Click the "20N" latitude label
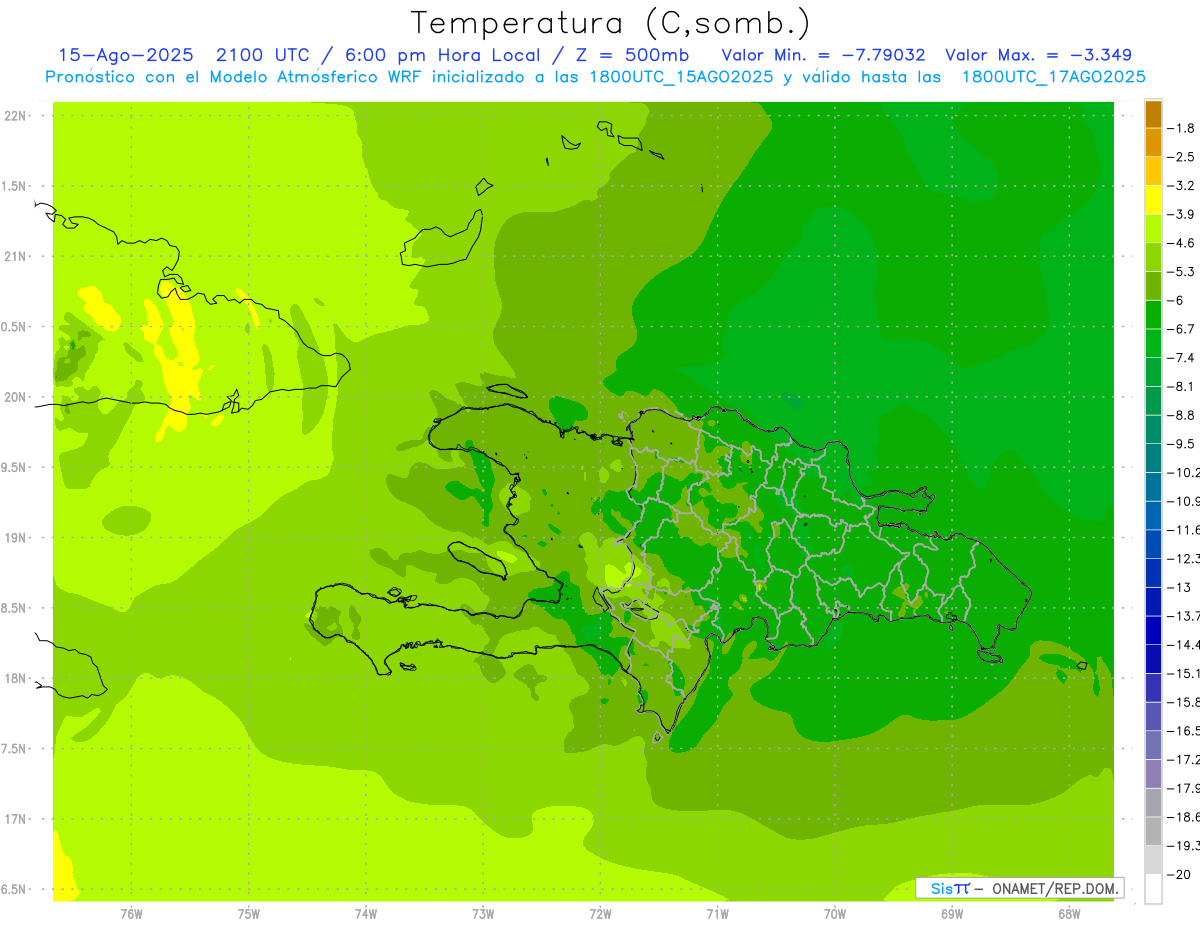The image size is (1200, 927). coord(15,397)
